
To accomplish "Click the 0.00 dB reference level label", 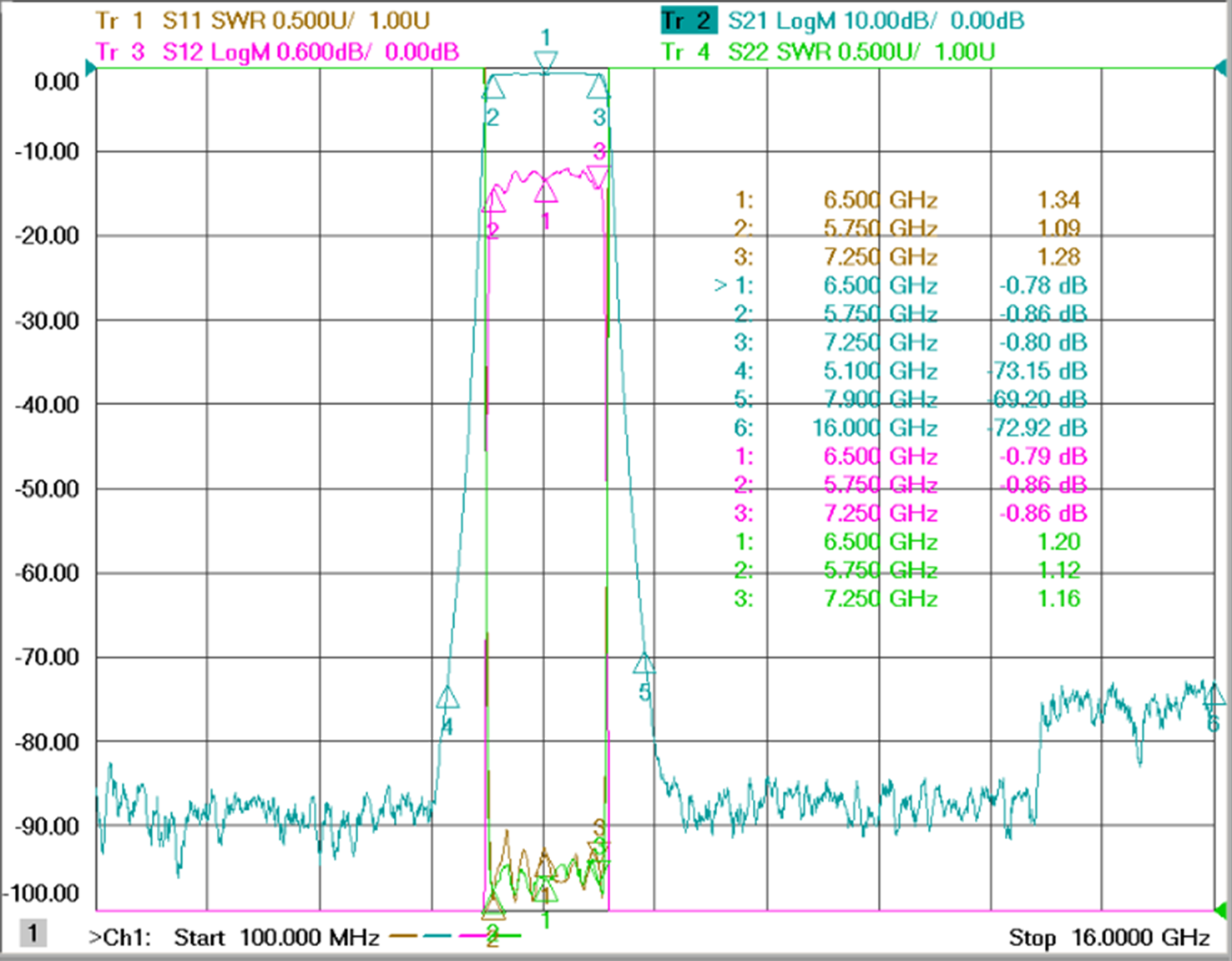I will [56, 82].
